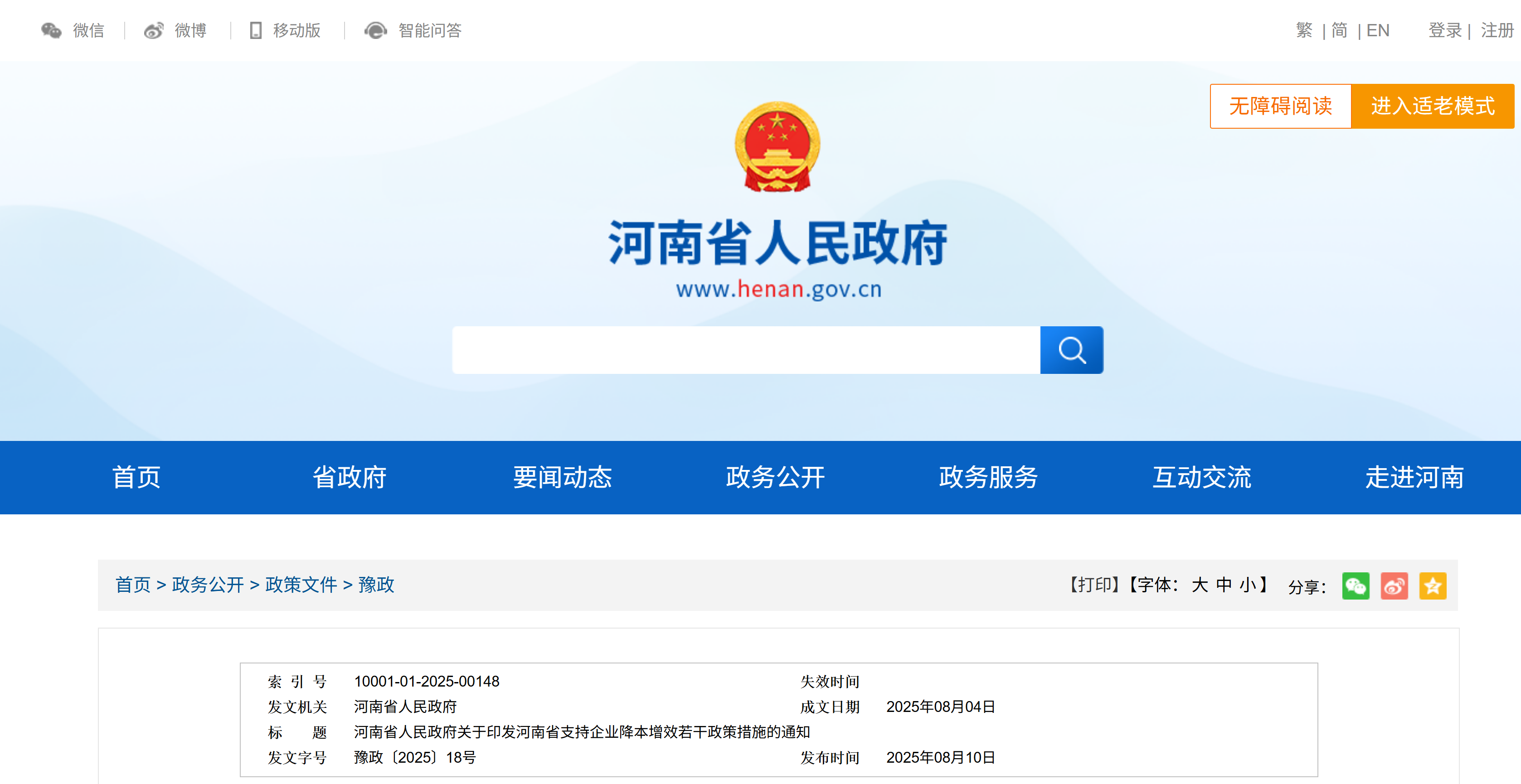This screenshot has height=784, width=1521.
Task: Enable elderly-friendly mode (进入适老模式)
Action: [1433, 106]
